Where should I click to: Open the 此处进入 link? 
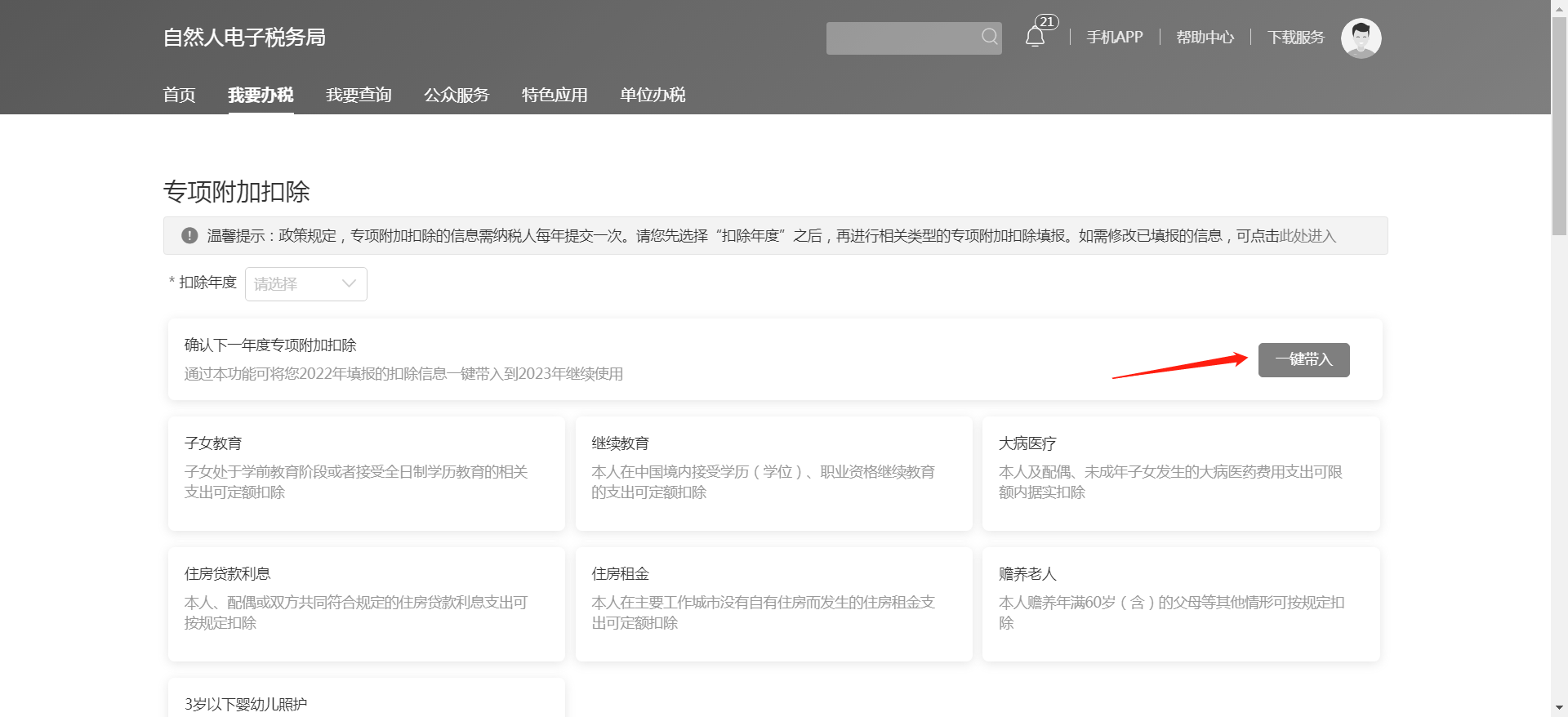tap(1307, 236)
